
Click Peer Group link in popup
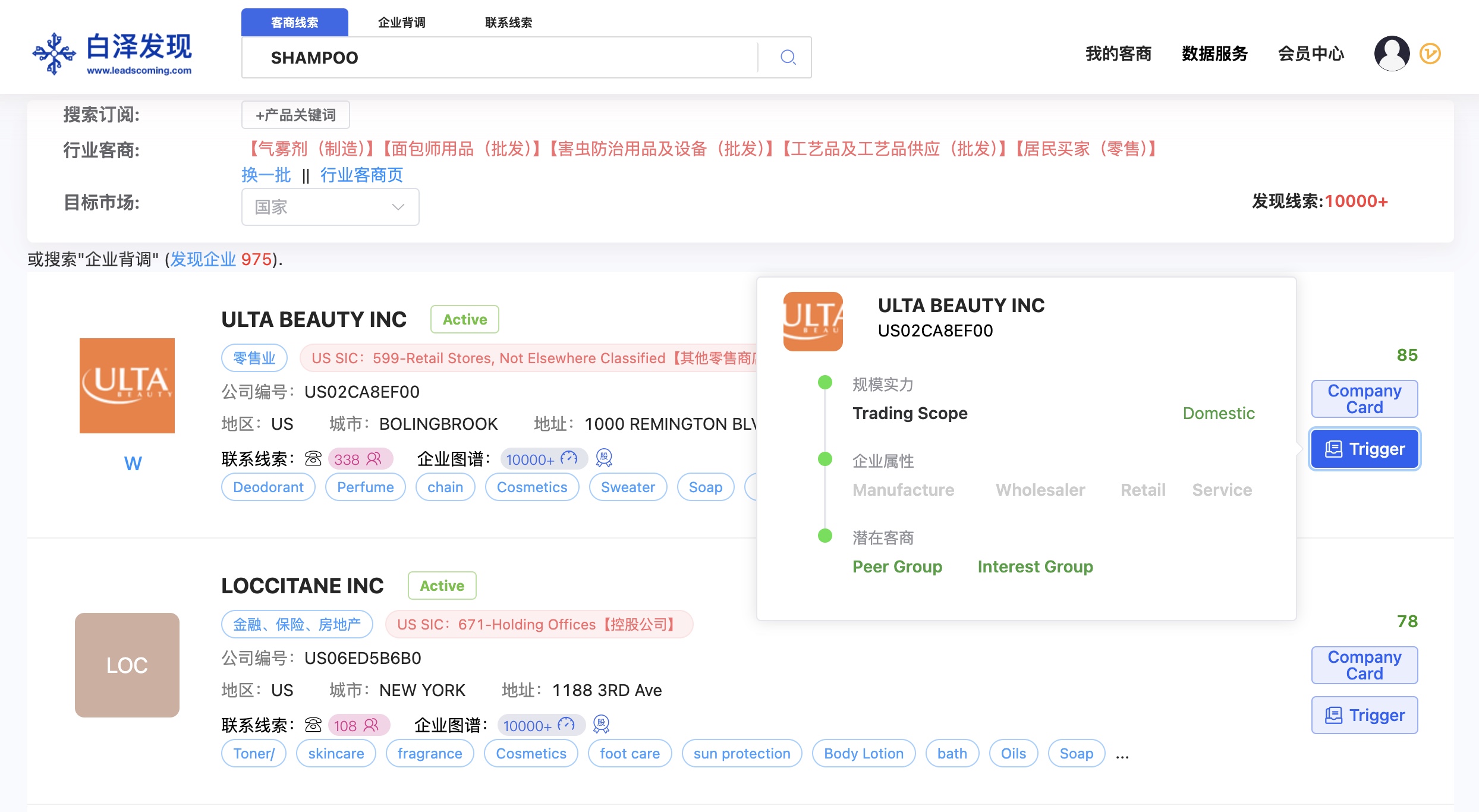click(897, 566)
